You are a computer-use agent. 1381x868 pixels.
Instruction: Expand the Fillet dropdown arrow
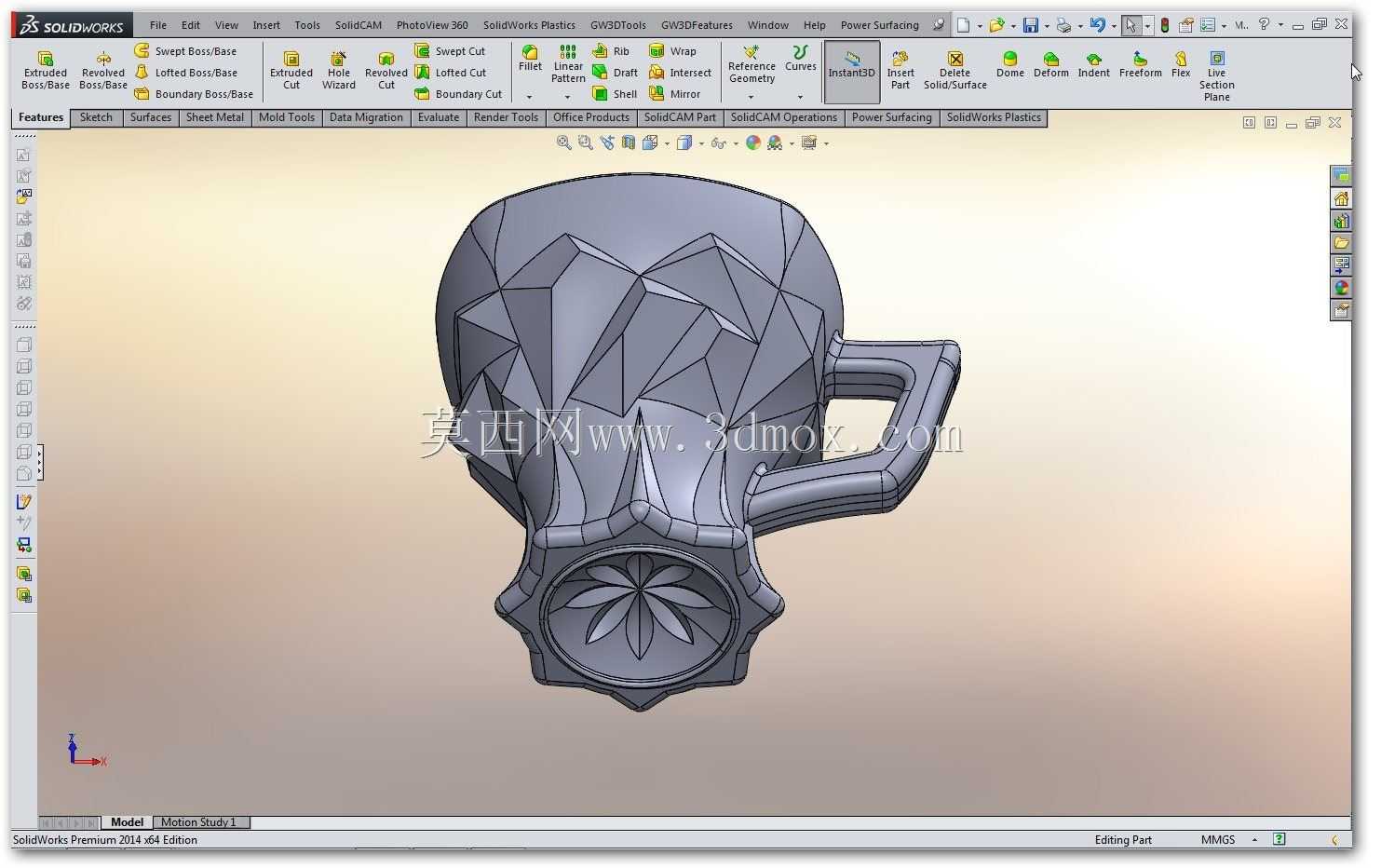click(x=530, y=97)
